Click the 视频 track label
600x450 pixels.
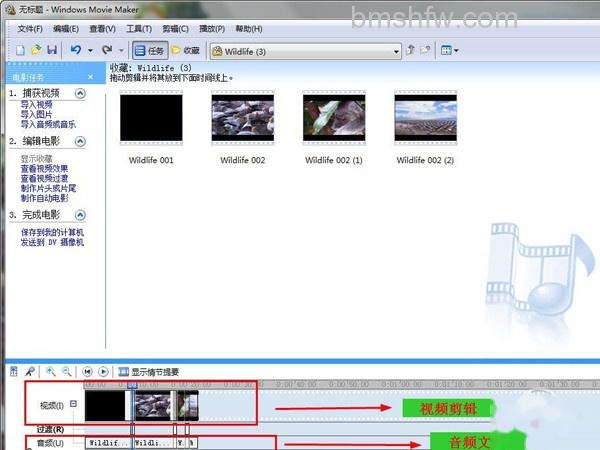click(52, 405)
